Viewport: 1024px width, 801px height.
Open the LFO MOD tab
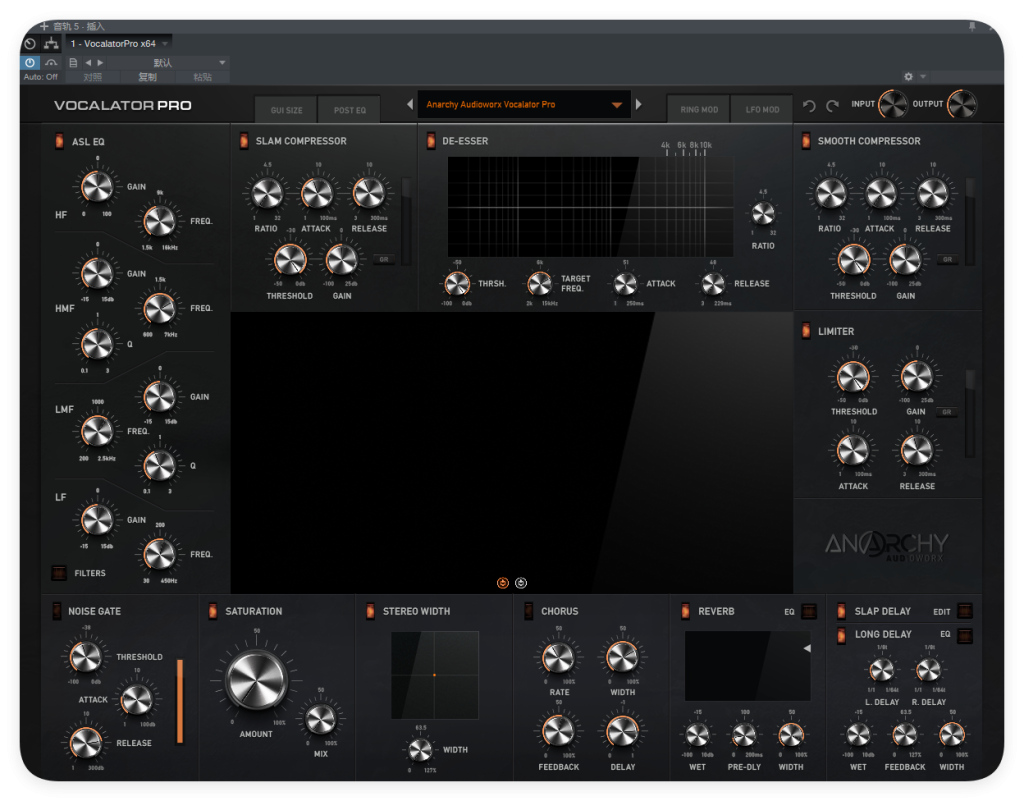pos(762,109)
